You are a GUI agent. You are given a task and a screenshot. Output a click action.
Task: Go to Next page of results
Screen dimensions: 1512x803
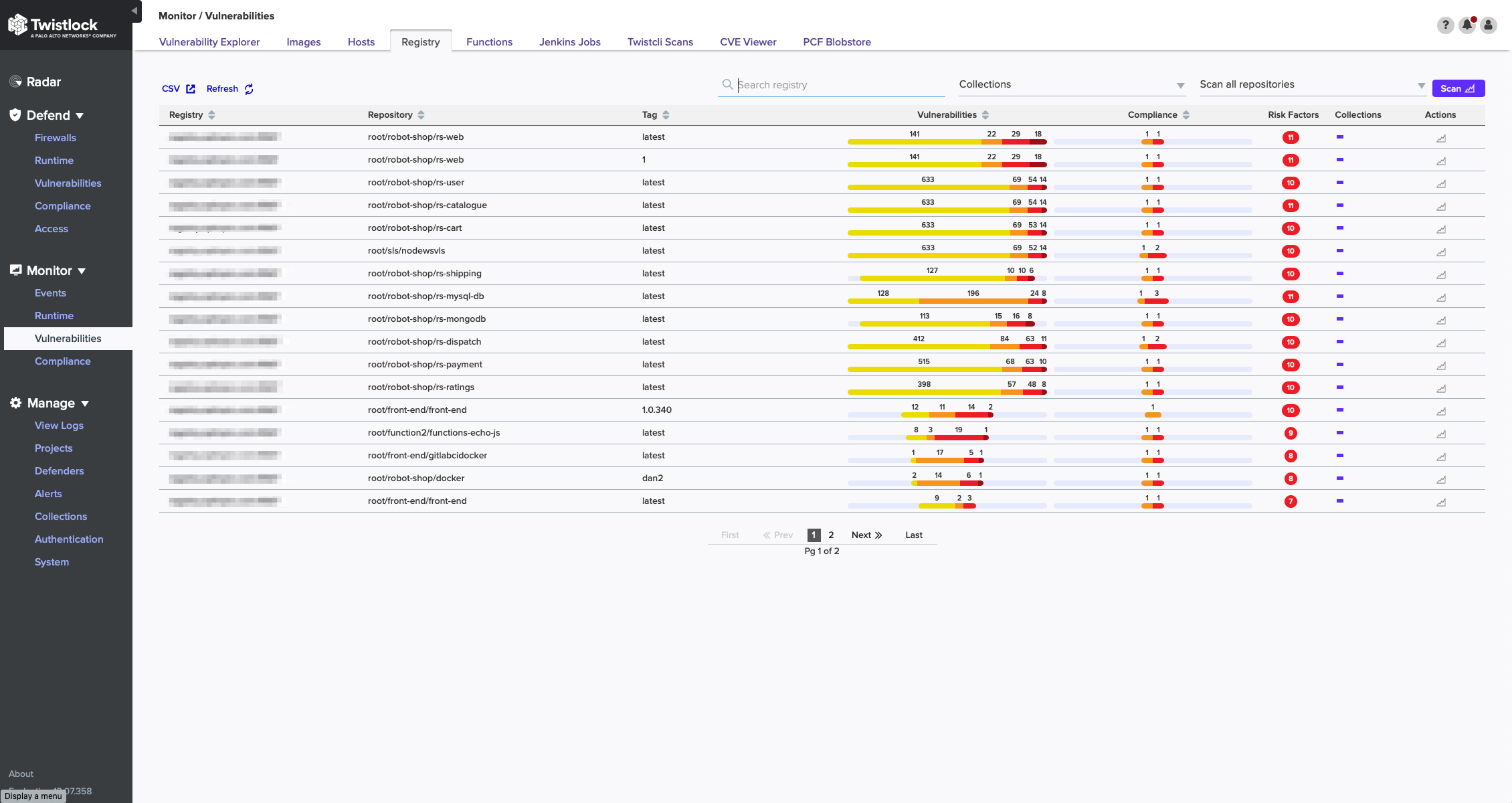866,535
